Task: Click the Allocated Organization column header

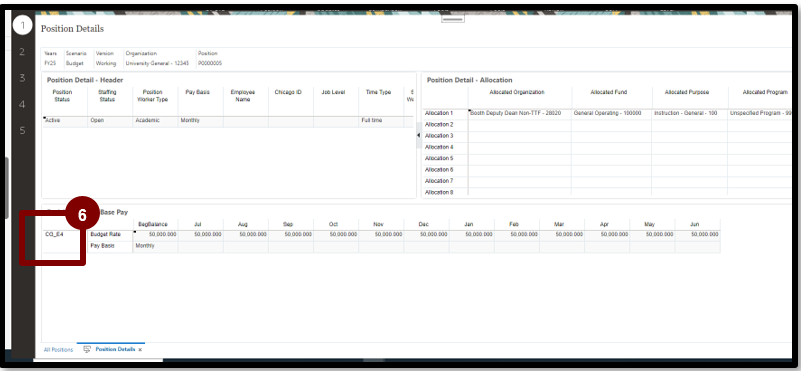Action: point(516,92)
